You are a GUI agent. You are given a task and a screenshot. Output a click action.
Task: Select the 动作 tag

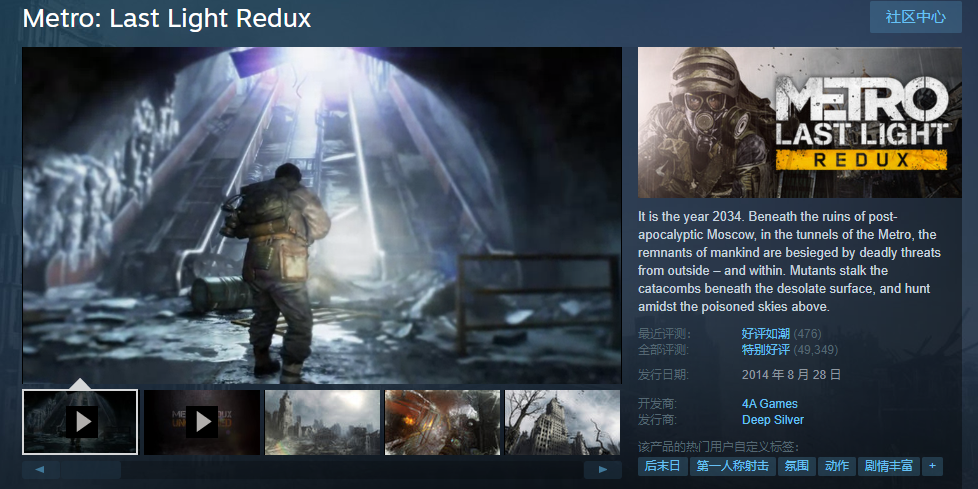point(836,466)
